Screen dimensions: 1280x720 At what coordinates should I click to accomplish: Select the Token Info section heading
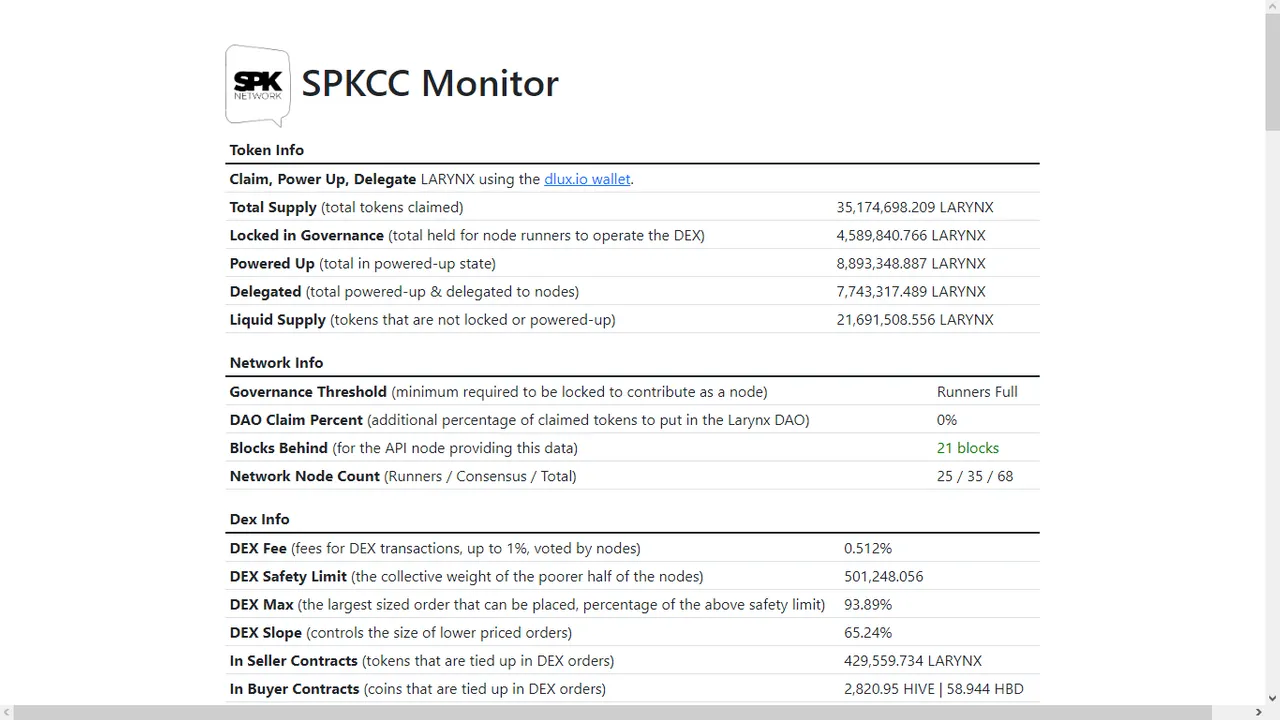click(267, 150)
